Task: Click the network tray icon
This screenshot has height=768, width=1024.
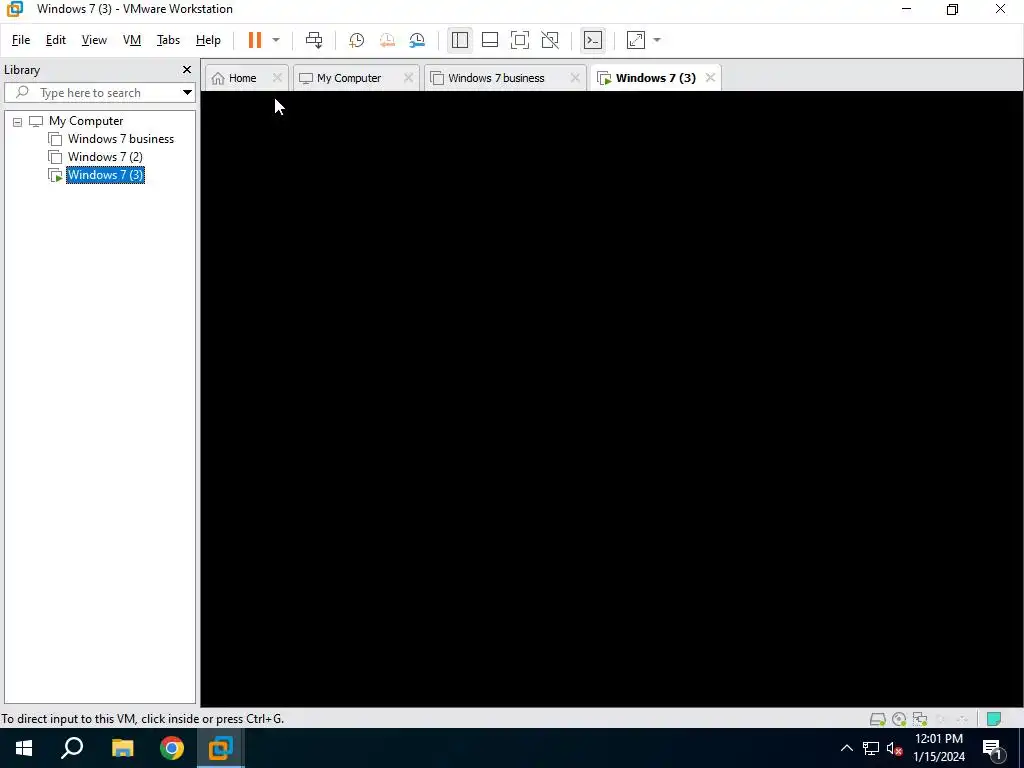Action: pyautogui.click(x=871, y=748)
